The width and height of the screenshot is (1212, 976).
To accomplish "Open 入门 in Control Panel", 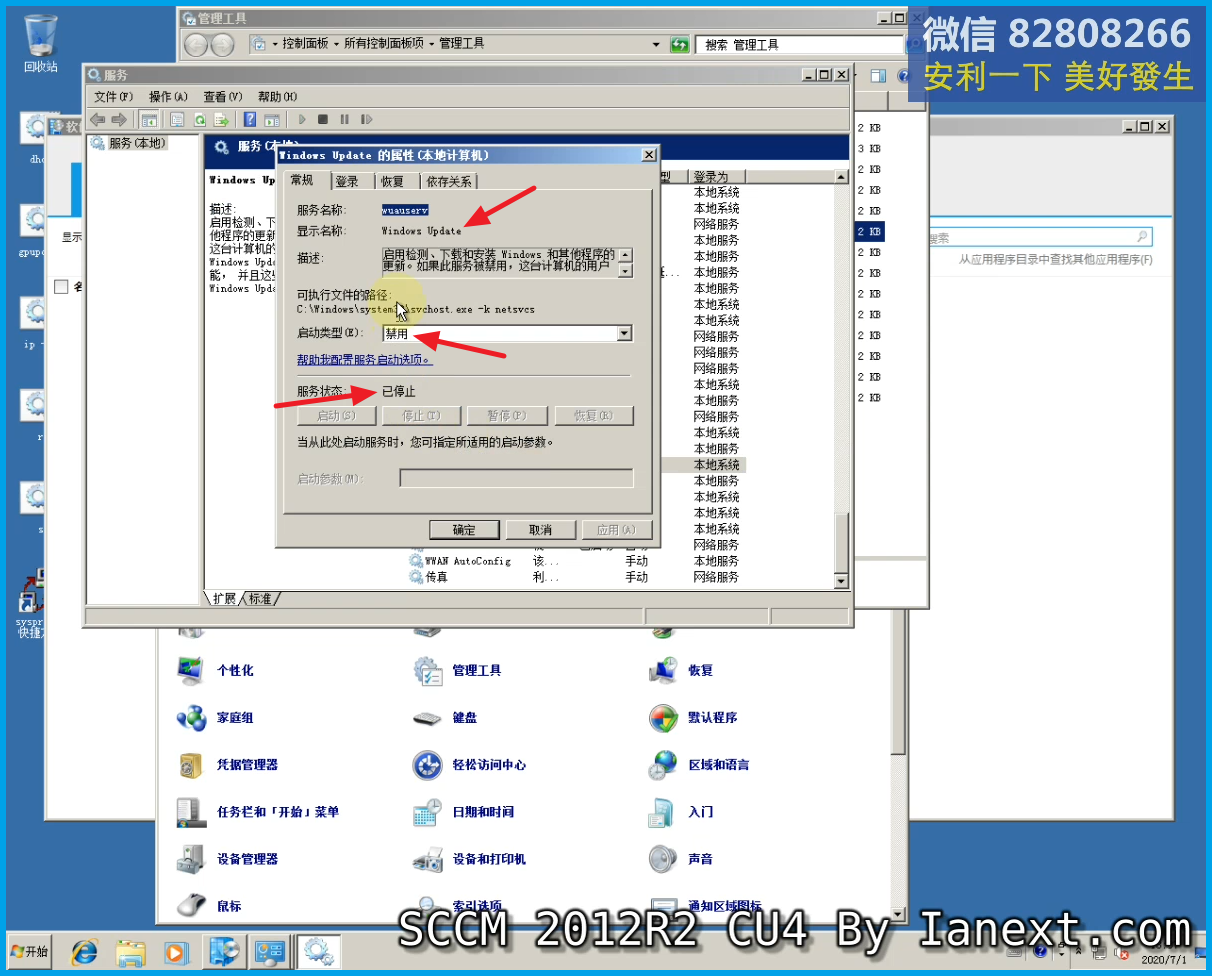I will pos(700,811).
